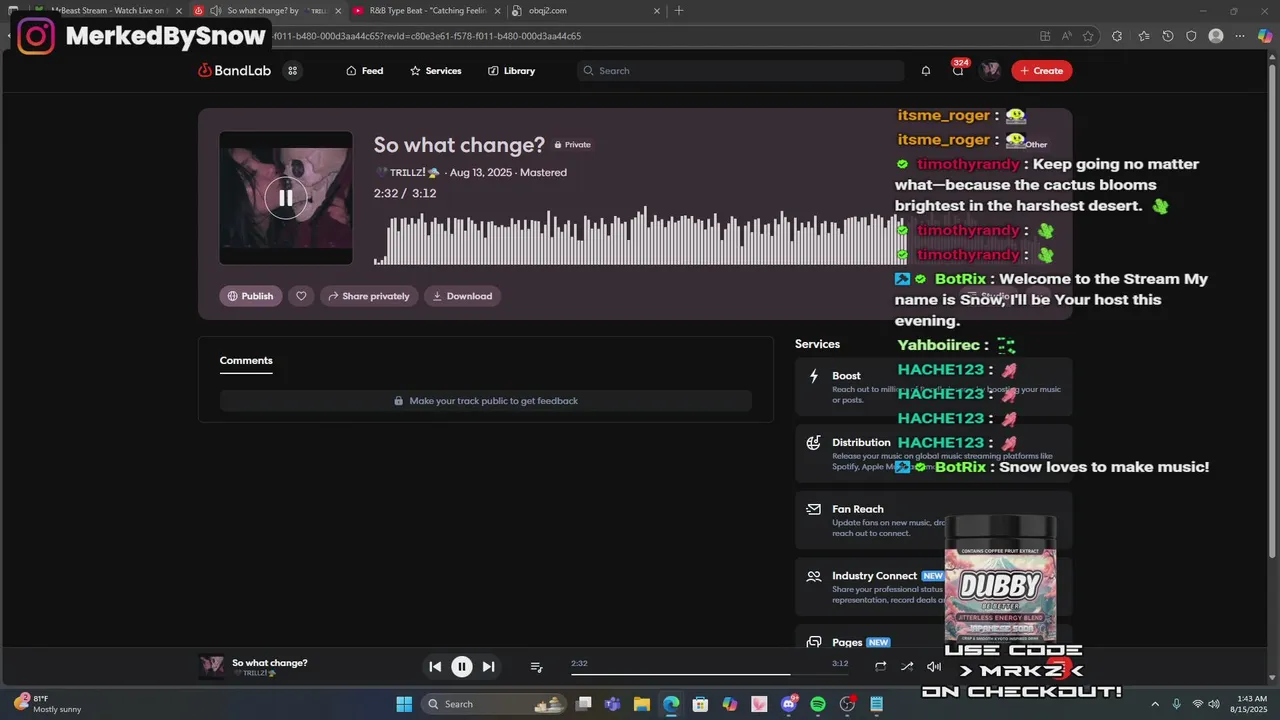Open File Explorer from taskbar
Image resolution: width=1280 pixels, height=720 pixels.
click(642, 704)
